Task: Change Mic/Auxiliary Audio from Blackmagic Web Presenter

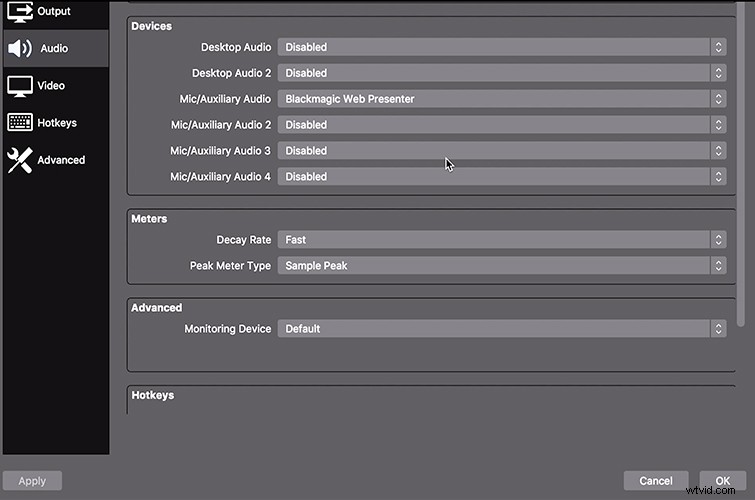Action: tap(502, 99)
